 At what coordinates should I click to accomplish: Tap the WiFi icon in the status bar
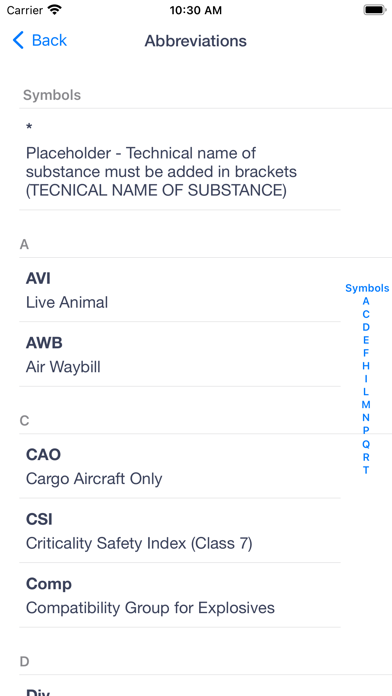[55, 10]
